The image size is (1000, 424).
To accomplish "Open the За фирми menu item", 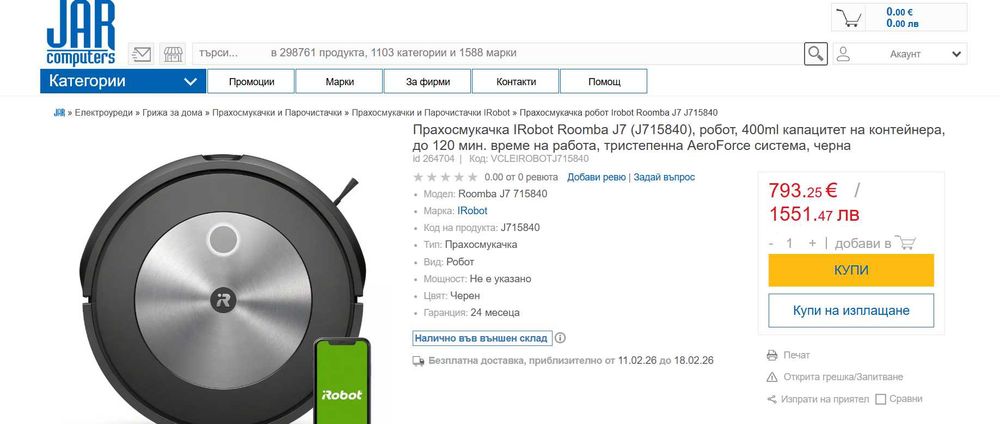I will point(427,82).
